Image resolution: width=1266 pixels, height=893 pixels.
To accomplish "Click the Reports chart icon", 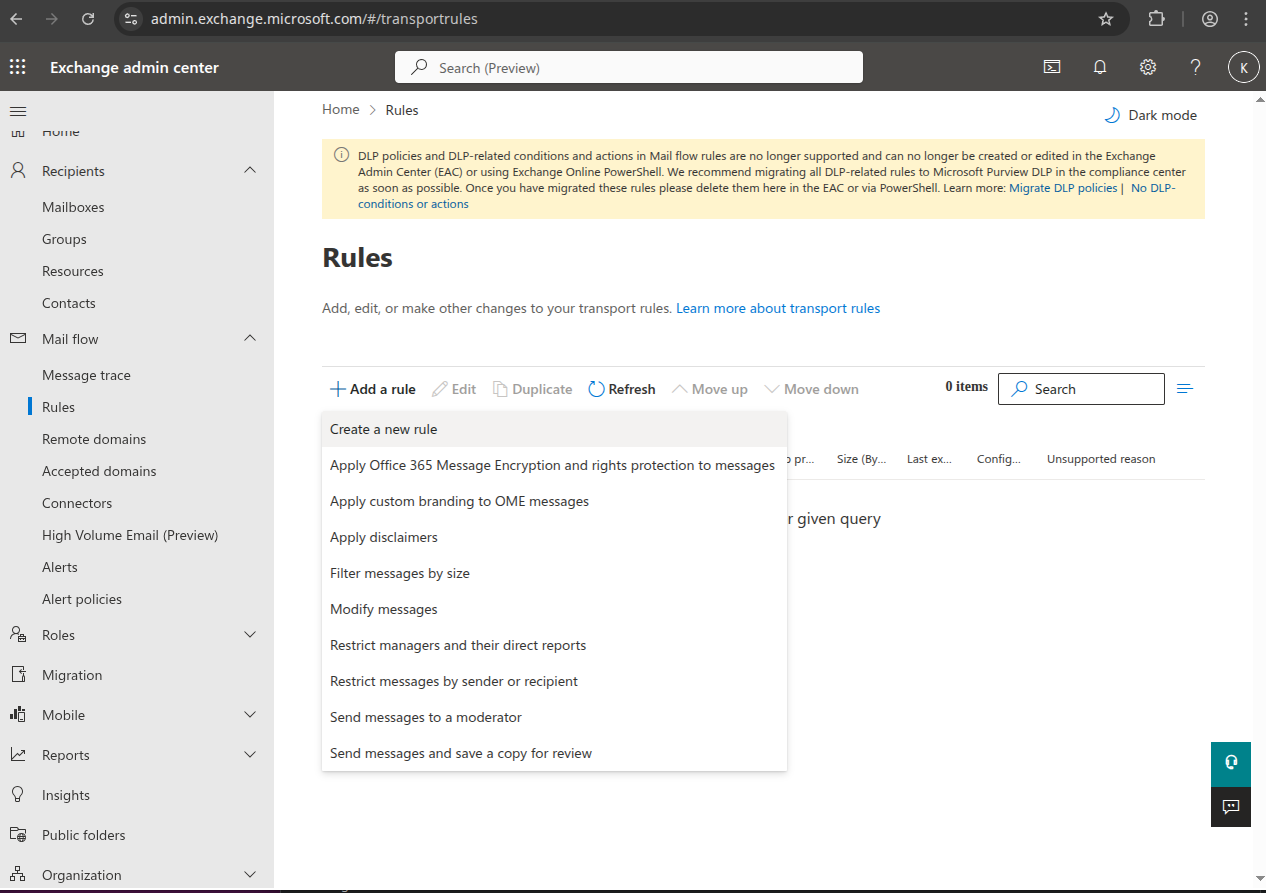I will 18,755.
